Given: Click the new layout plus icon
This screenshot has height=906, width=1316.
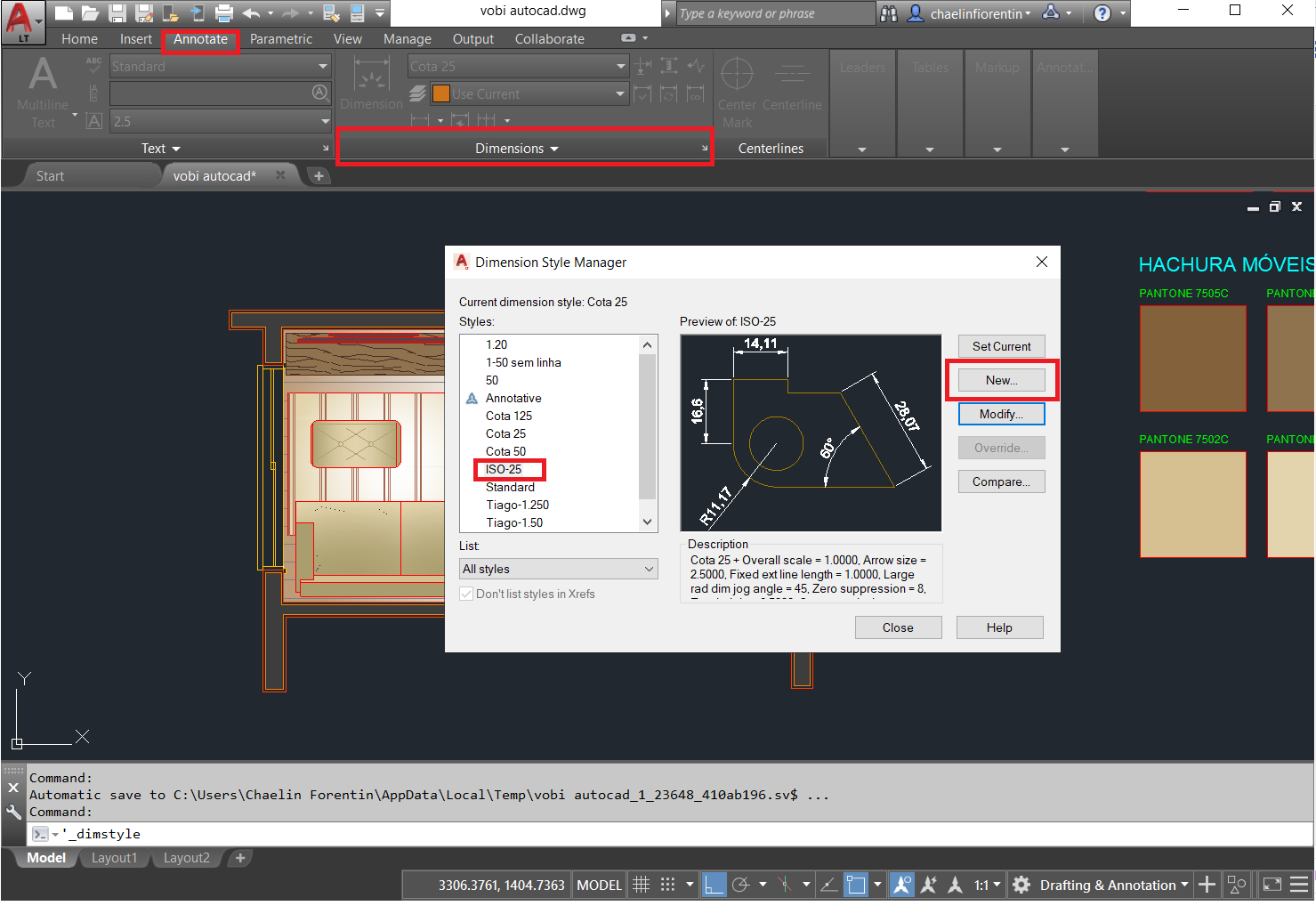Looking at the screenshot, I should click(x=240, y=858).
